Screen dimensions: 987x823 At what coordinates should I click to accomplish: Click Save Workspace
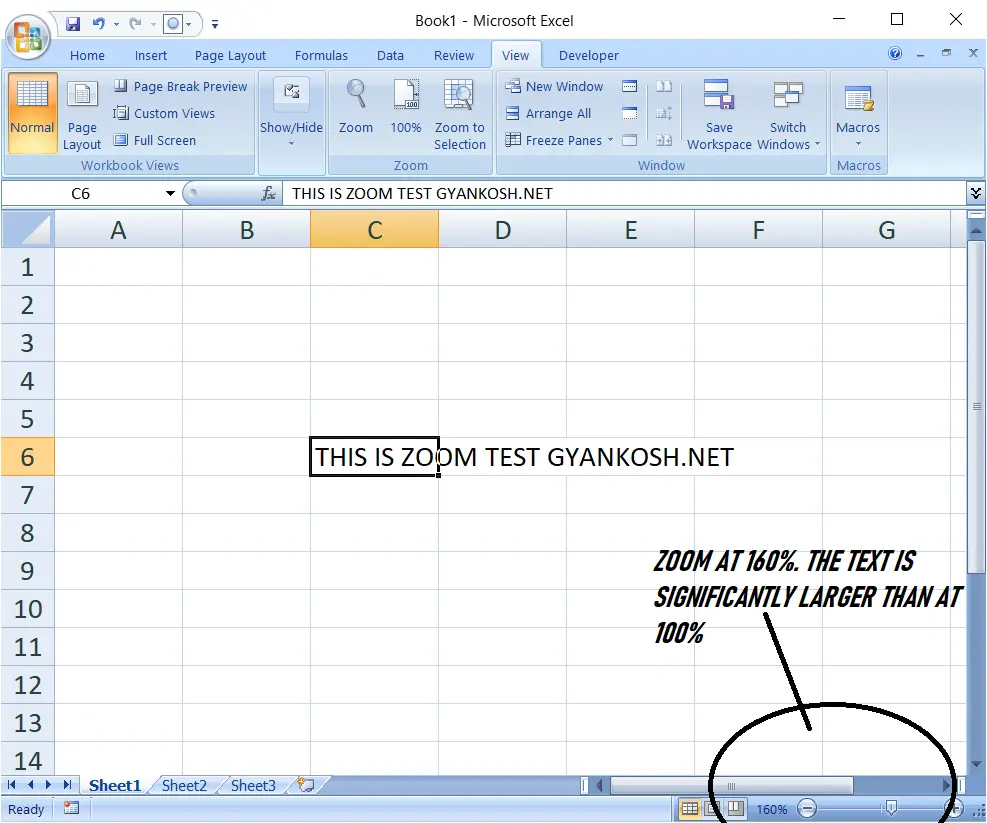tap(719, 115)
